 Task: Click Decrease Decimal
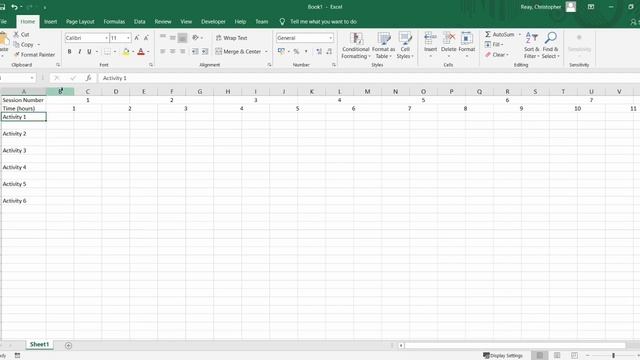(x=329, y=51)
